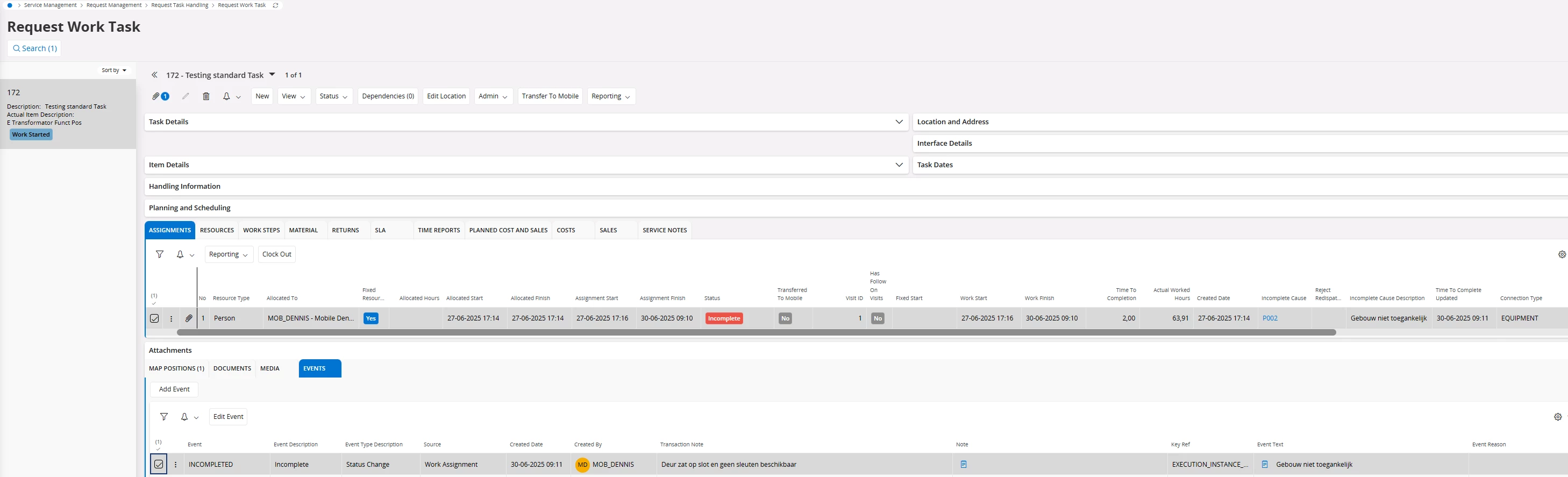Screen dimensions: 1568x477
Task: Open the three-dot menu on the Person assignment row
Action: coord(172,318)
